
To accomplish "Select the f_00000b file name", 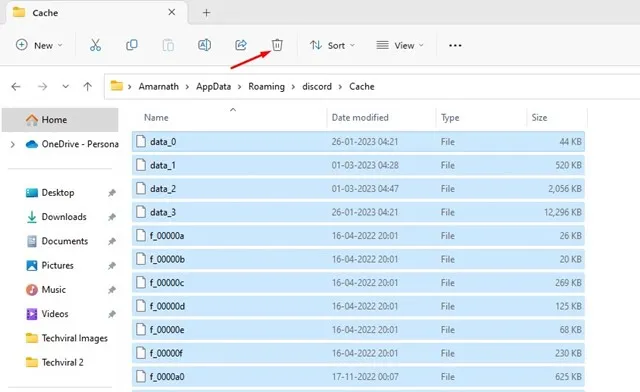I will point(167,259).
